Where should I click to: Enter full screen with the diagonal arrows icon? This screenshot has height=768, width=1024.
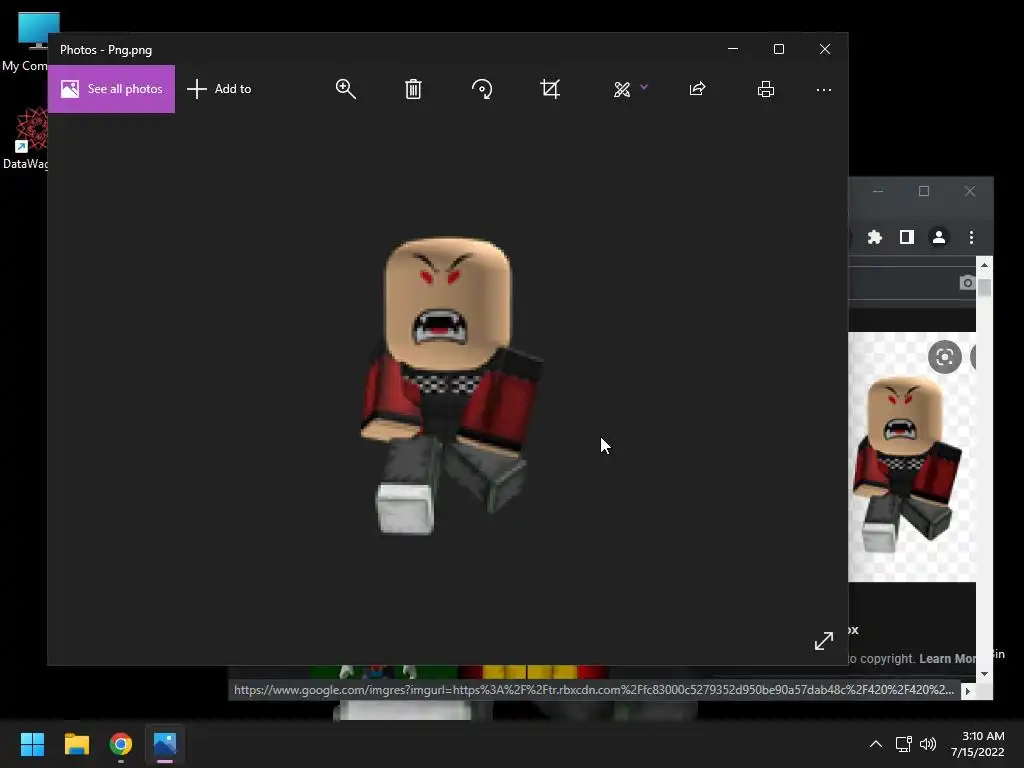[x=824, y=641]
